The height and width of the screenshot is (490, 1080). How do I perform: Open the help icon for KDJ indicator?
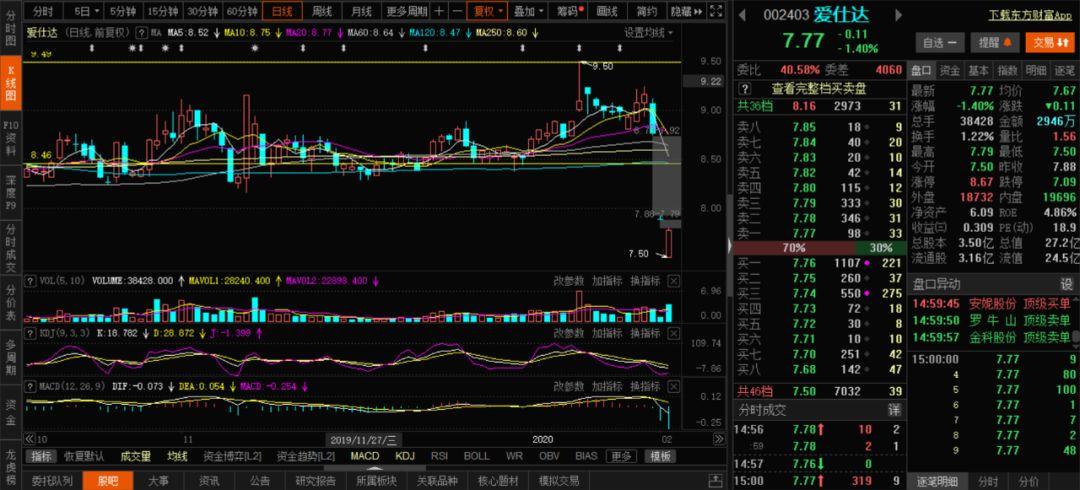coord(30,333)
